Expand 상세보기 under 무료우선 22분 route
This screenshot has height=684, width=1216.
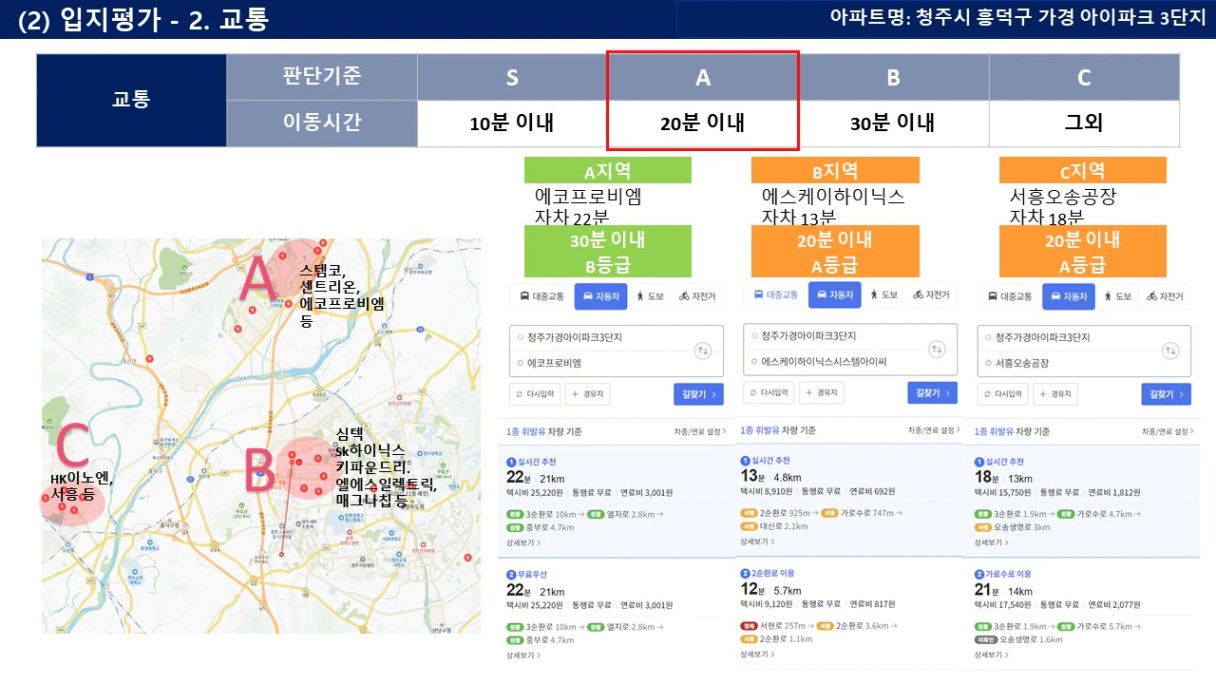click(x=523, y=656)
